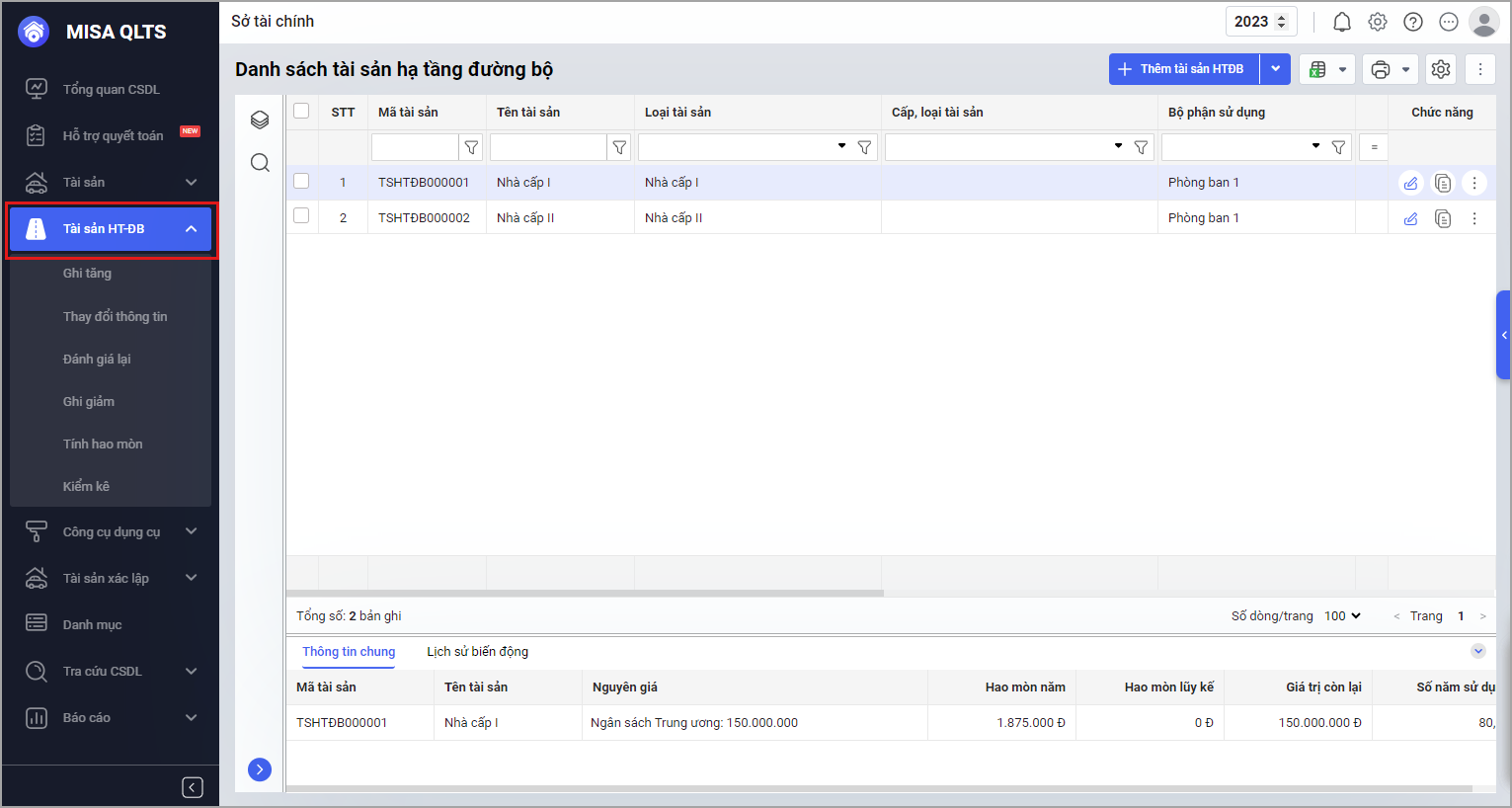Click the Mã tài sản filter input field
The image size is (1512, 808).
pos(415,147)
